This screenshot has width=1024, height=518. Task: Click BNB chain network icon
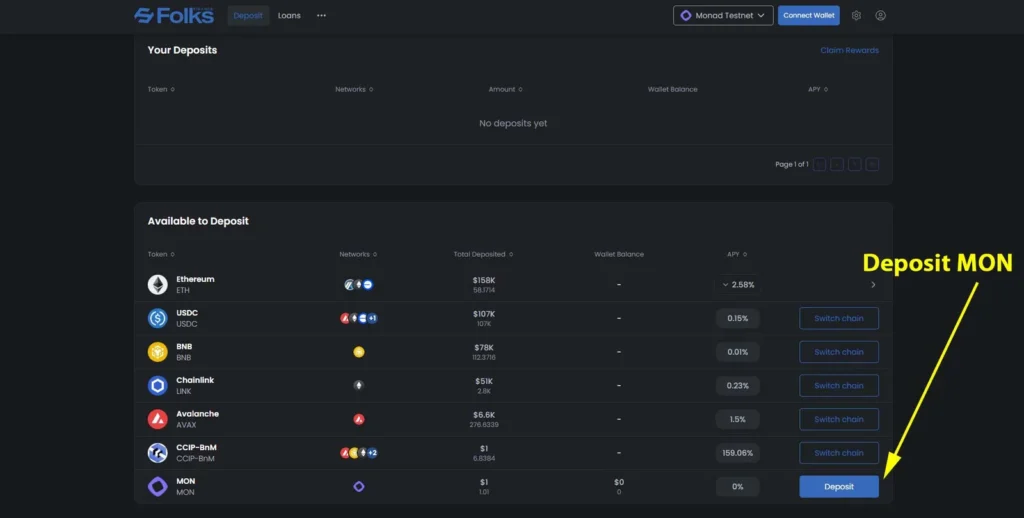359,352
